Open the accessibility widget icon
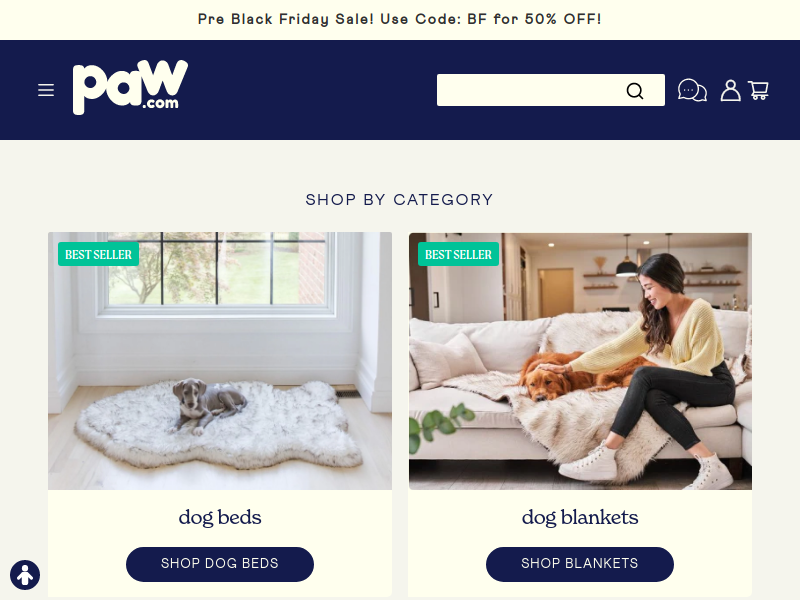The width and height of the screenshot is (800, 600). tap(25, 575)
